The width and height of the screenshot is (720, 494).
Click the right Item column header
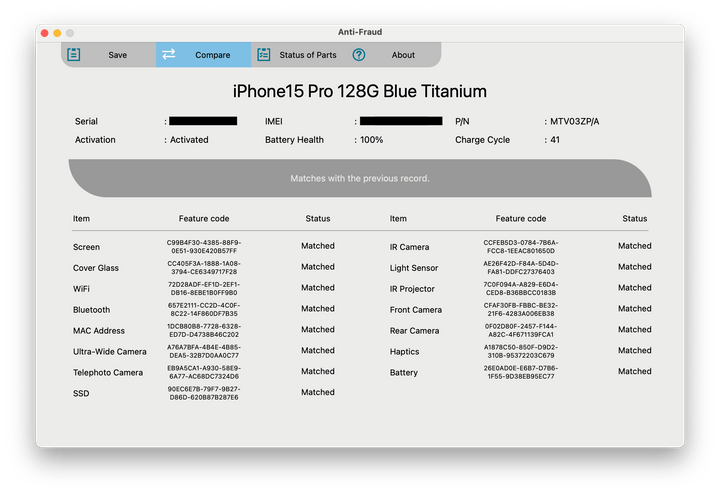pyautogui.click(x=398, y=219)
